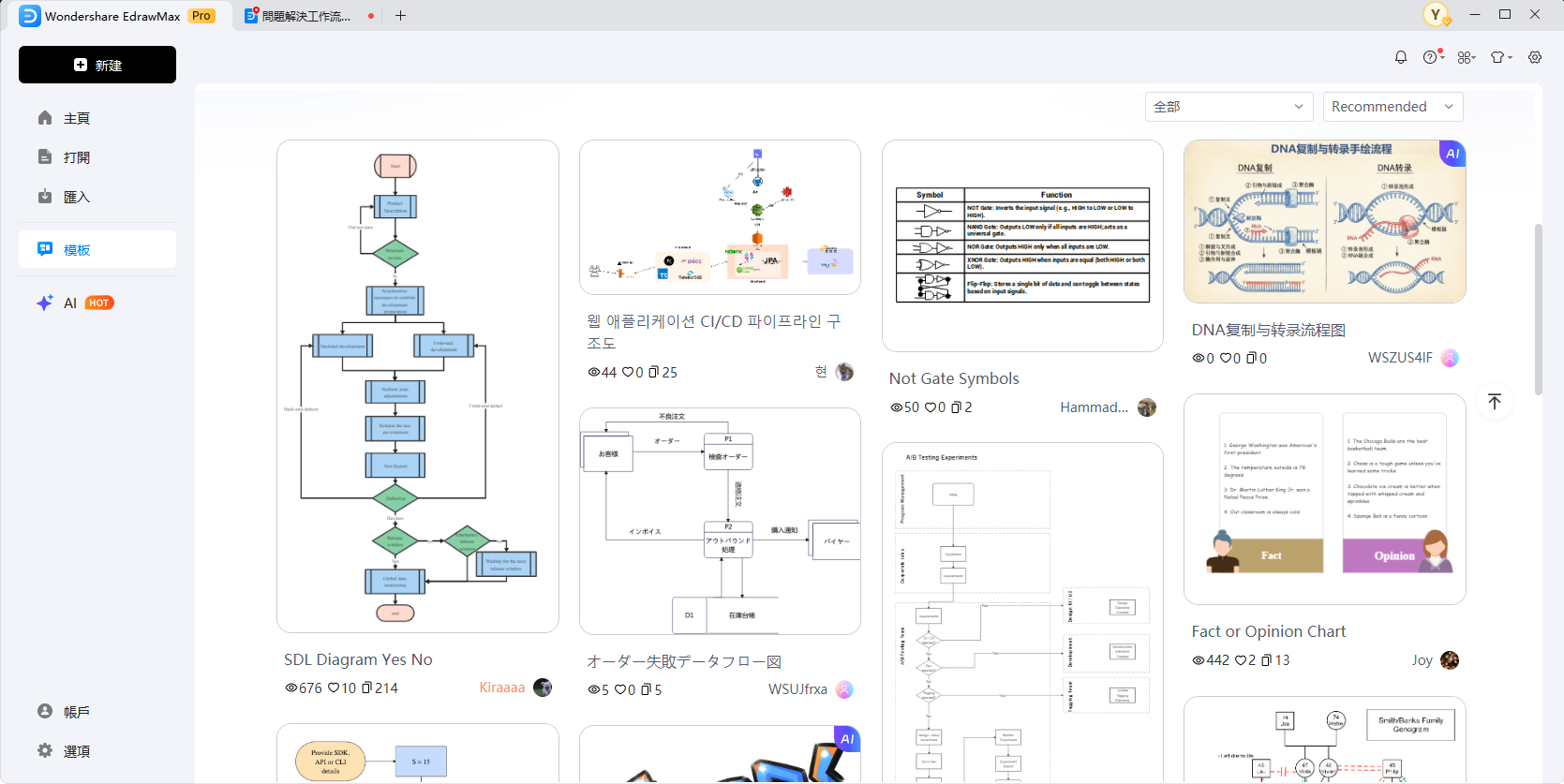Image resolution: width=1564 pixels, height=784 pixels.
Task: Open the settings gear icon
Action: coord(1535,57)
